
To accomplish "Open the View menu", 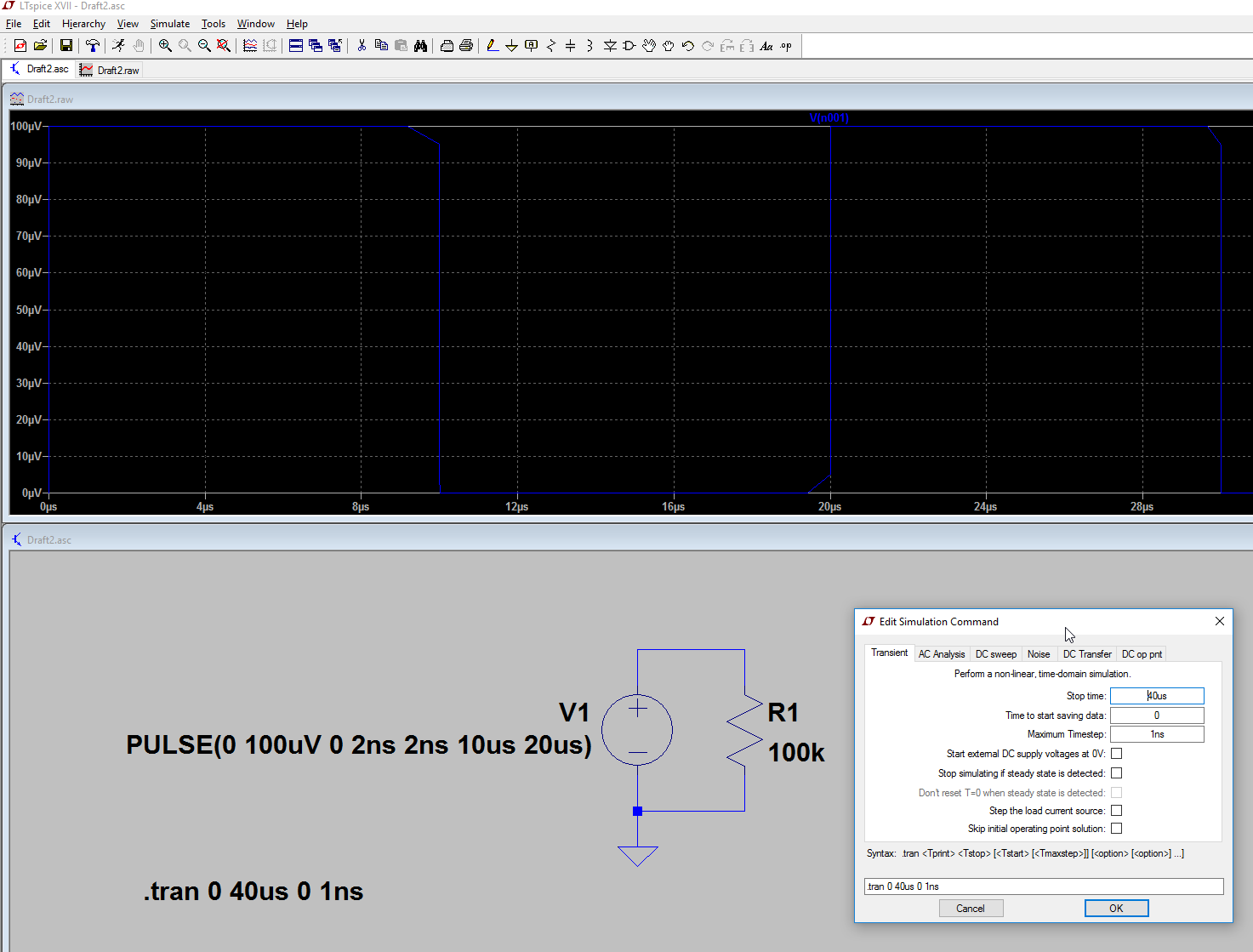I will (128, 24).
